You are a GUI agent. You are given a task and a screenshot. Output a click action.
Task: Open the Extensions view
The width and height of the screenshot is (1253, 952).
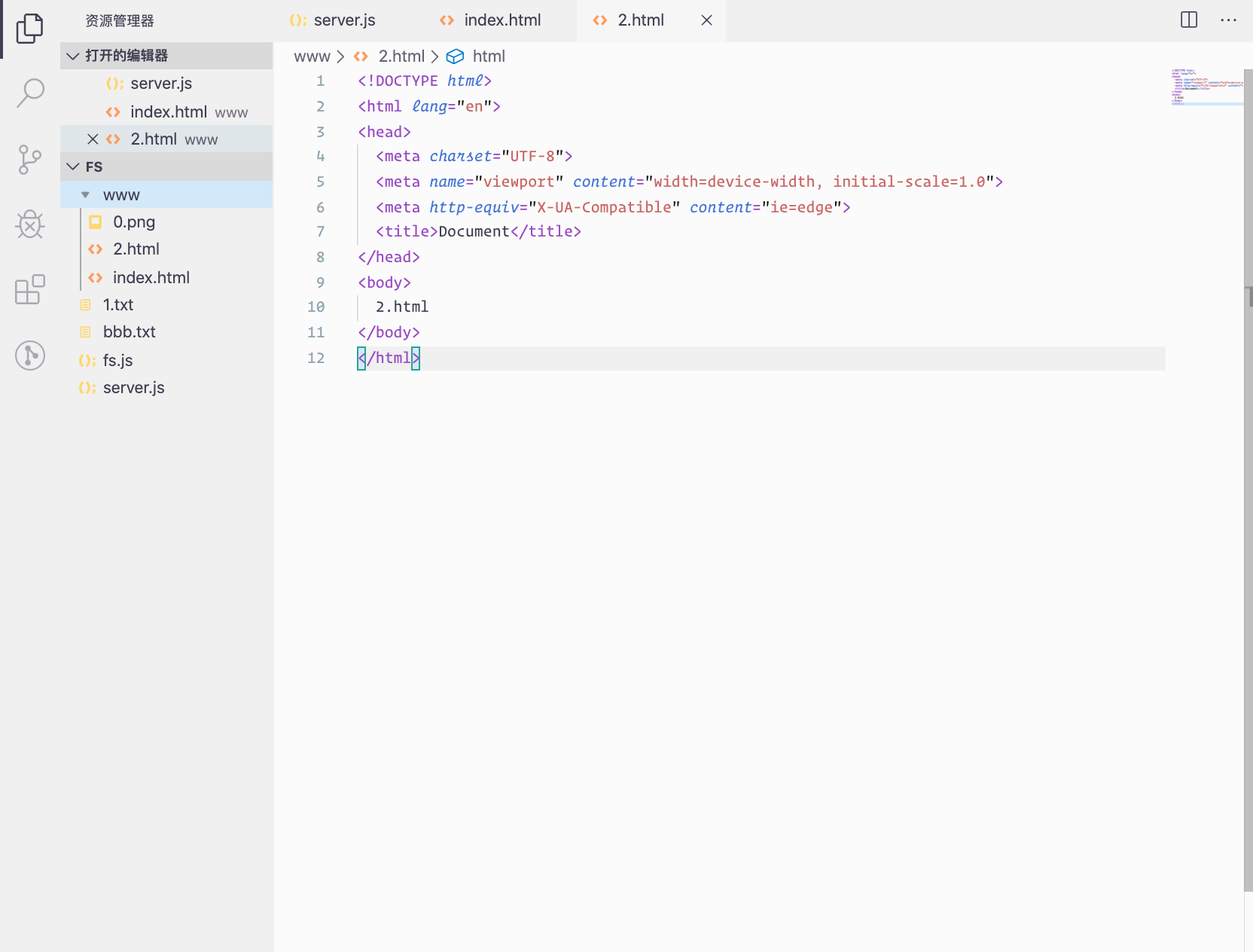tap(30, 290)
